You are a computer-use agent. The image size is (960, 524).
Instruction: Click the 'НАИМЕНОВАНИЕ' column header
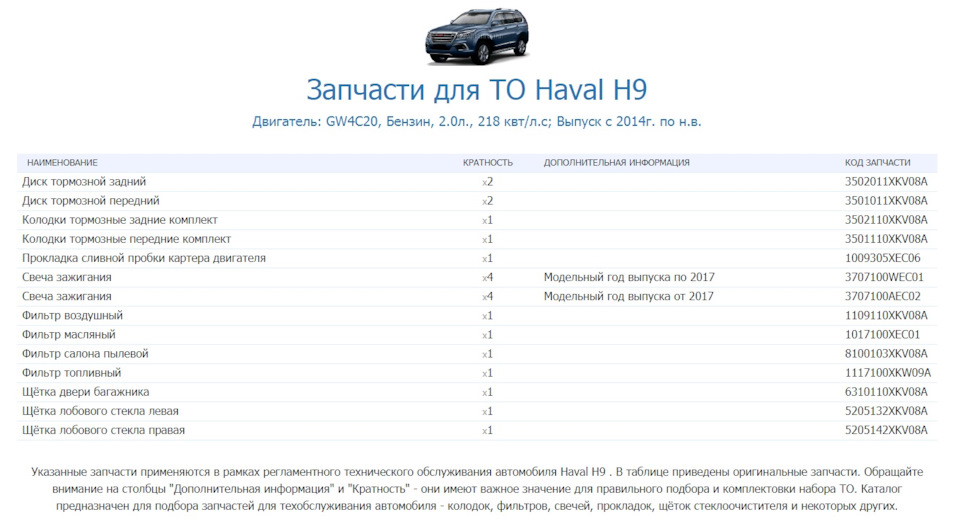point(62,163)
